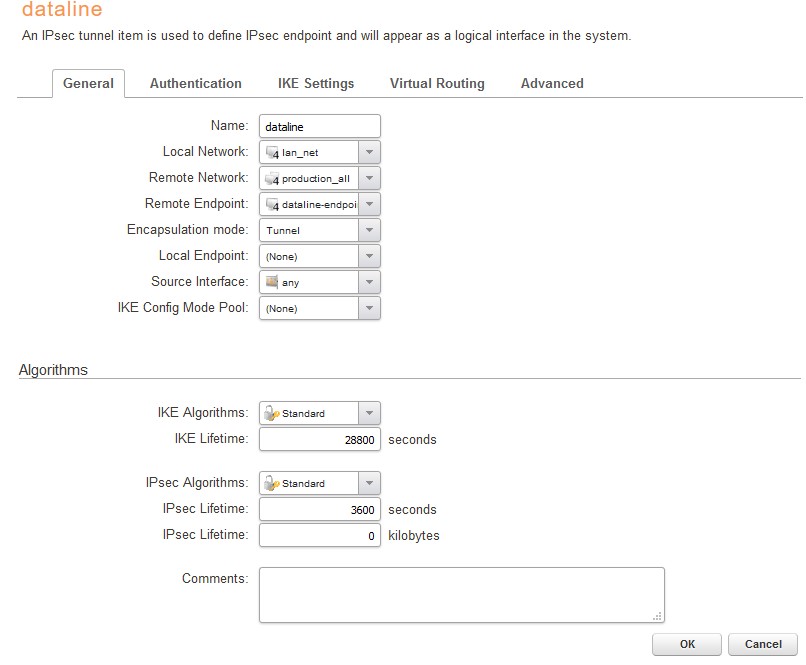Click the Cancel button
Viewport: 806px width, 665px height.
coord(763,644)
